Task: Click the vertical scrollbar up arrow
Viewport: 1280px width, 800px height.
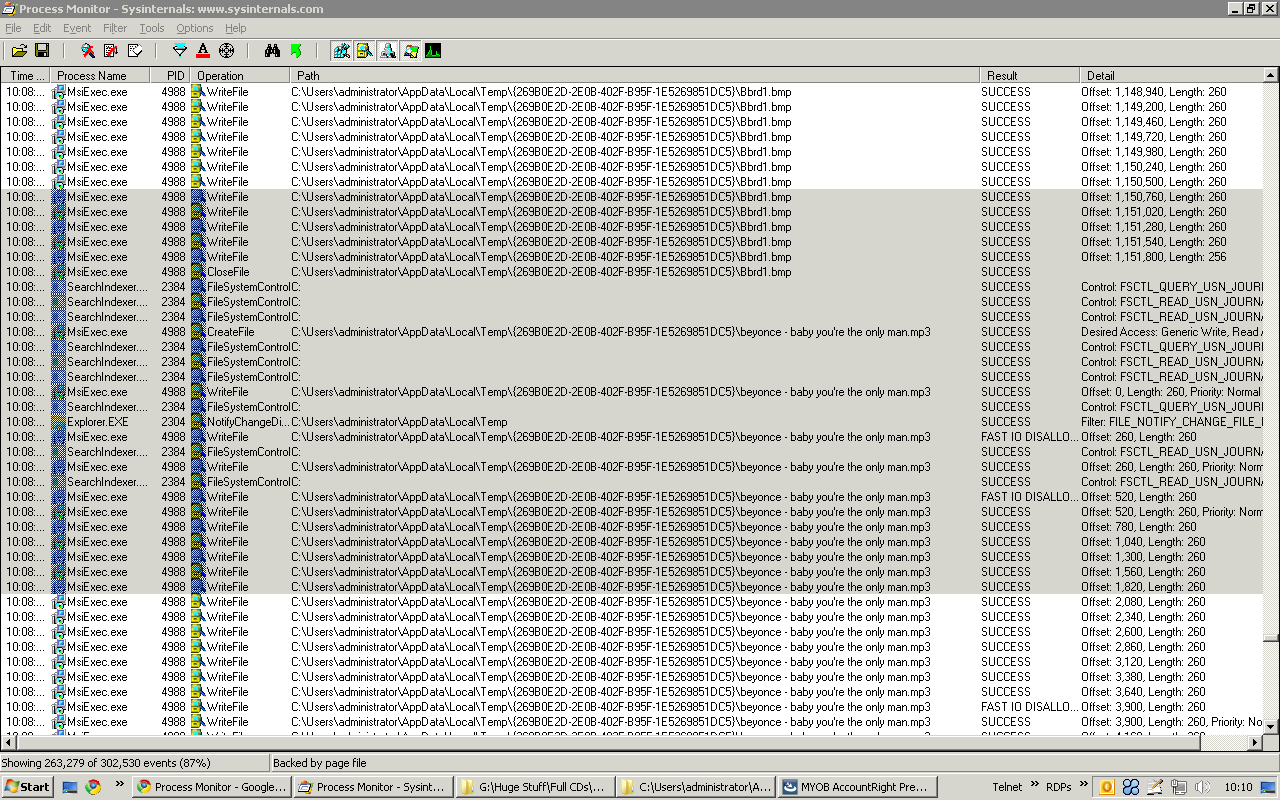Action: [1271, 75]
